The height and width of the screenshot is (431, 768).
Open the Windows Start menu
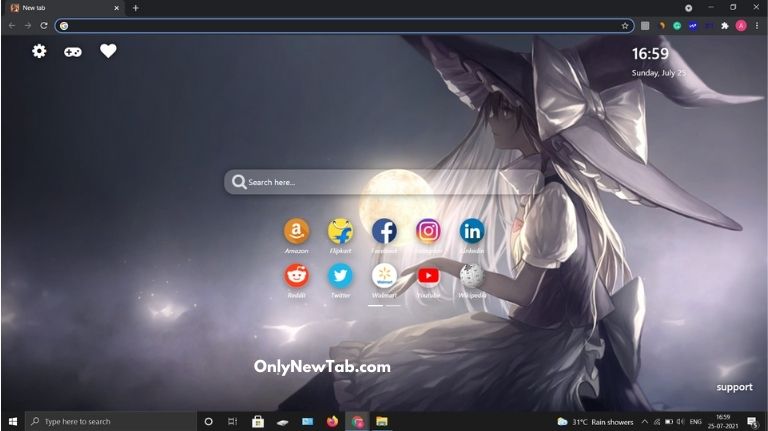click(x=13, y=421)
